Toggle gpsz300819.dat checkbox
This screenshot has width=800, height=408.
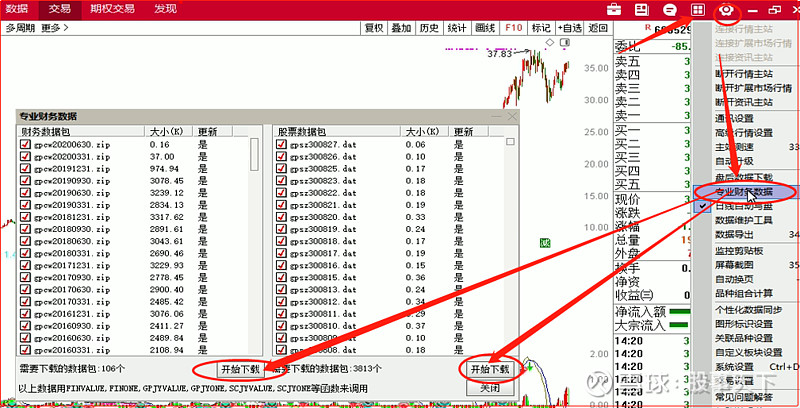coord(281,229)
